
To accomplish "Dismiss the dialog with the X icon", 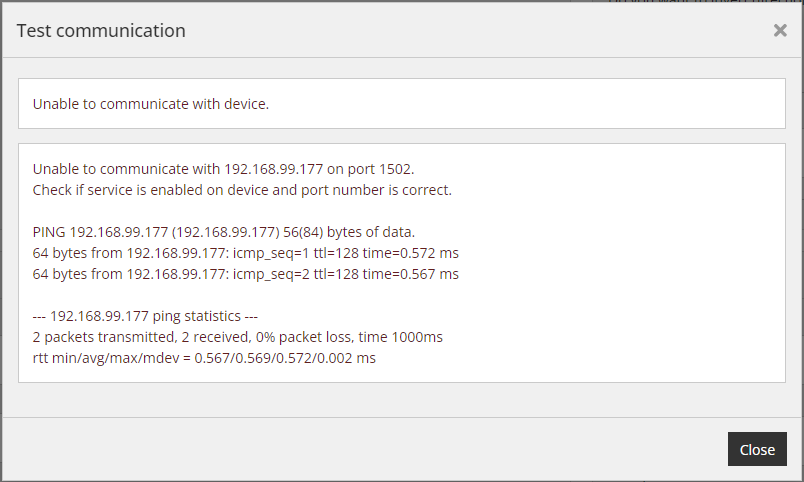I will click(780, 31).
